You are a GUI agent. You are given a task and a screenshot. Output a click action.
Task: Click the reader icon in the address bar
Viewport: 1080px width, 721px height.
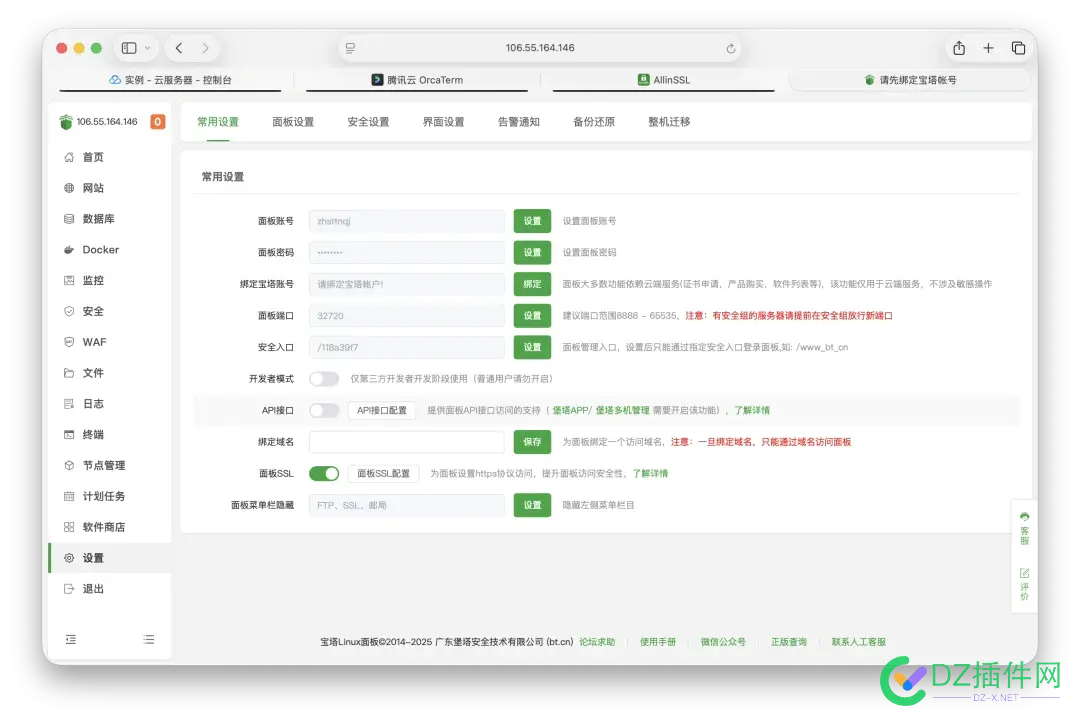point(351,48)
